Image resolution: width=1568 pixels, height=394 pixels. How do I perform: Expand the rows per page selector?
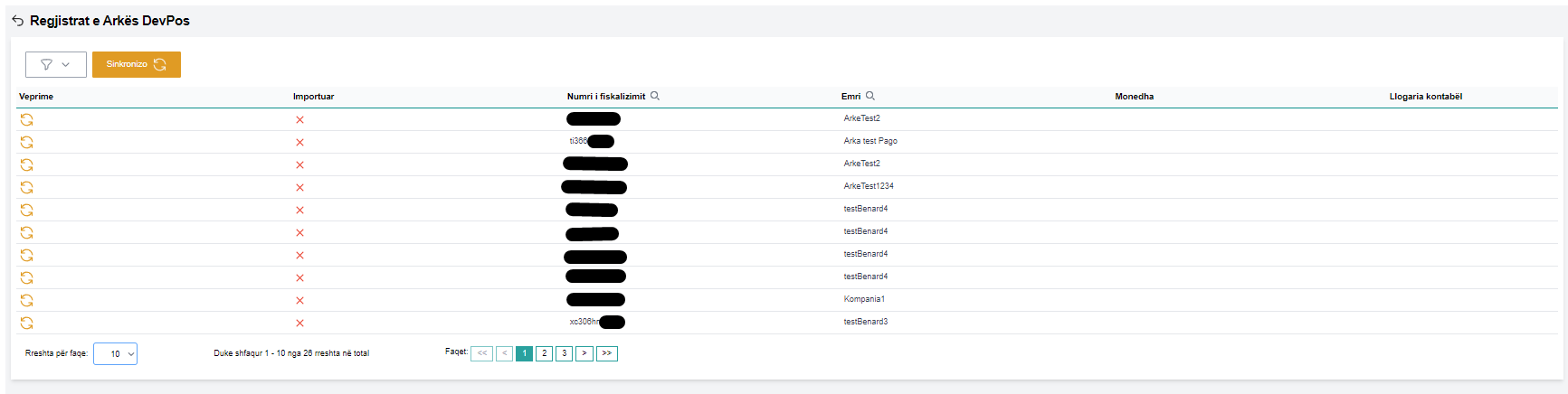(116, 353)
